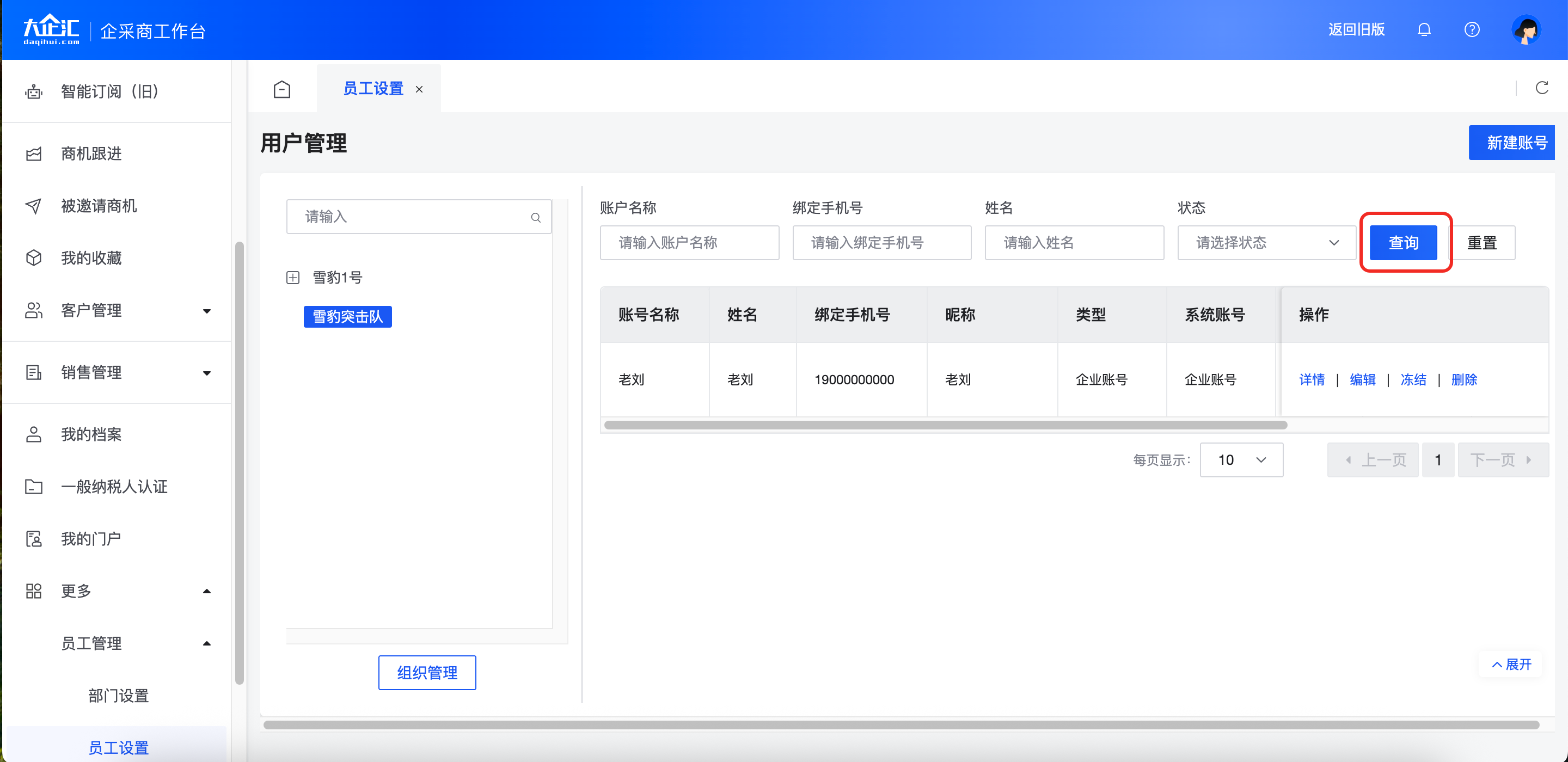Click the user avatar in header

[1527, 30]
